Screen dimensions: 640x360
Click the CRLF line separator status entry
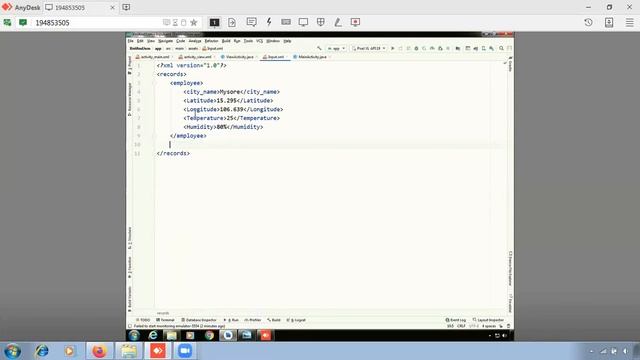point(461,326)
